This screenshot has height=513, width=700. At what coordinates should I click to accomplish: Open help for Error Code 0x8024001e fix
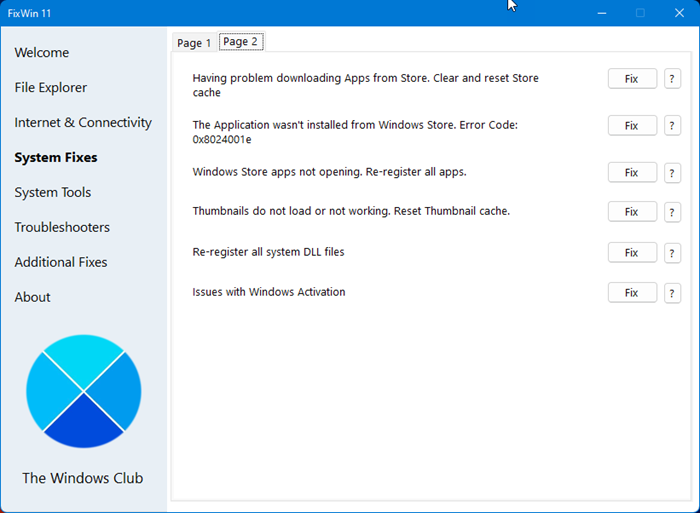pyautogui.click(x=672, y=126)
